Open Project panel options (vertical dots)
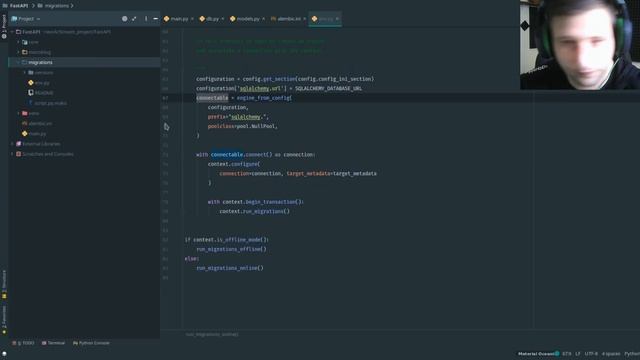This screenshot has width=640, height=360. tap(146, 19)
